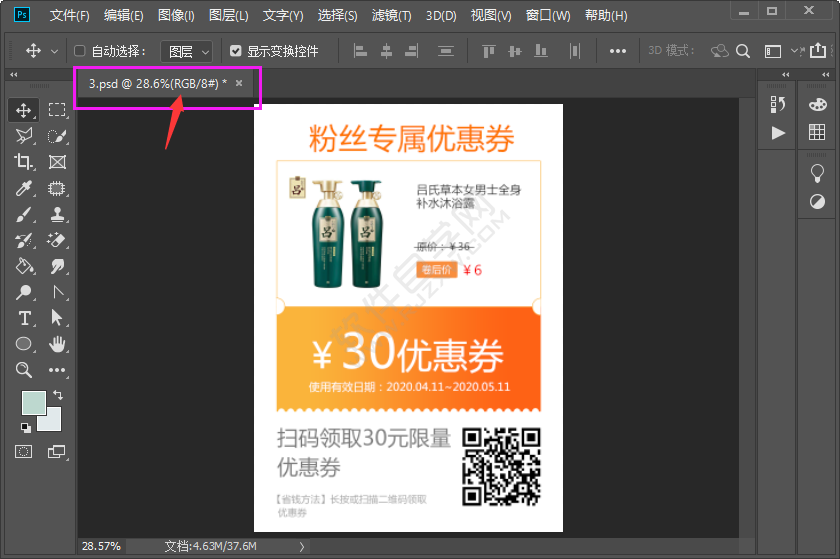Select the Eyedropper tool
Viewport: 840px width, 559px height.
[x=24, y=189]
